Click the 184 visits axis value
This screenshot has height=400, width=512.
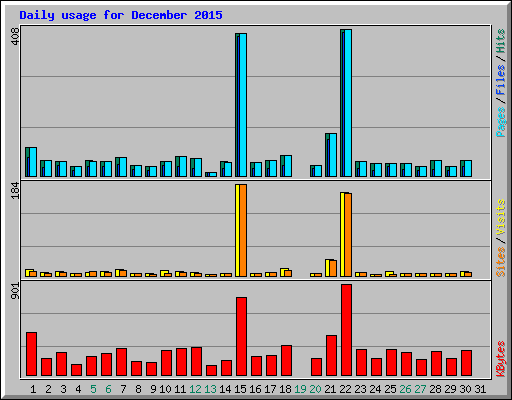[x=15, y=190]
